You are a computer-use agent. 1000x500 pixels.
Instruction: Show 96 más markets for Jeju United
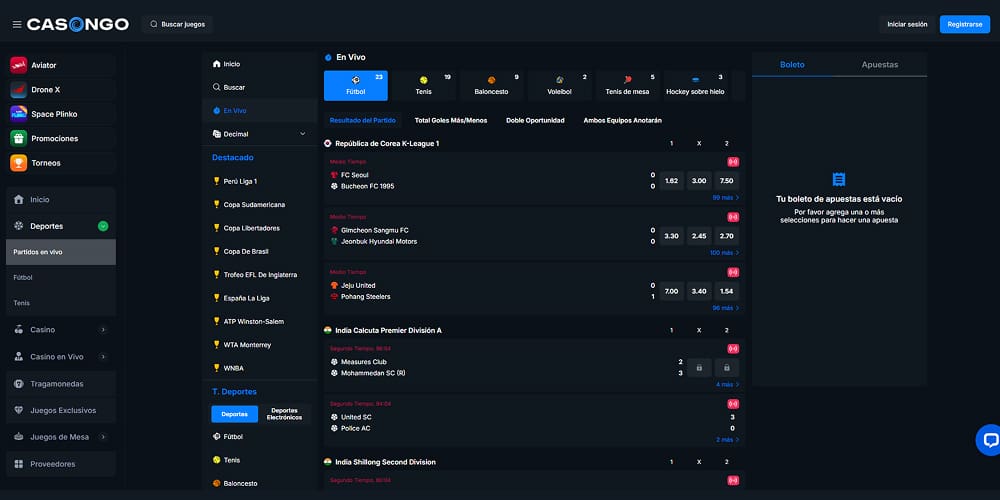(726, 308)
